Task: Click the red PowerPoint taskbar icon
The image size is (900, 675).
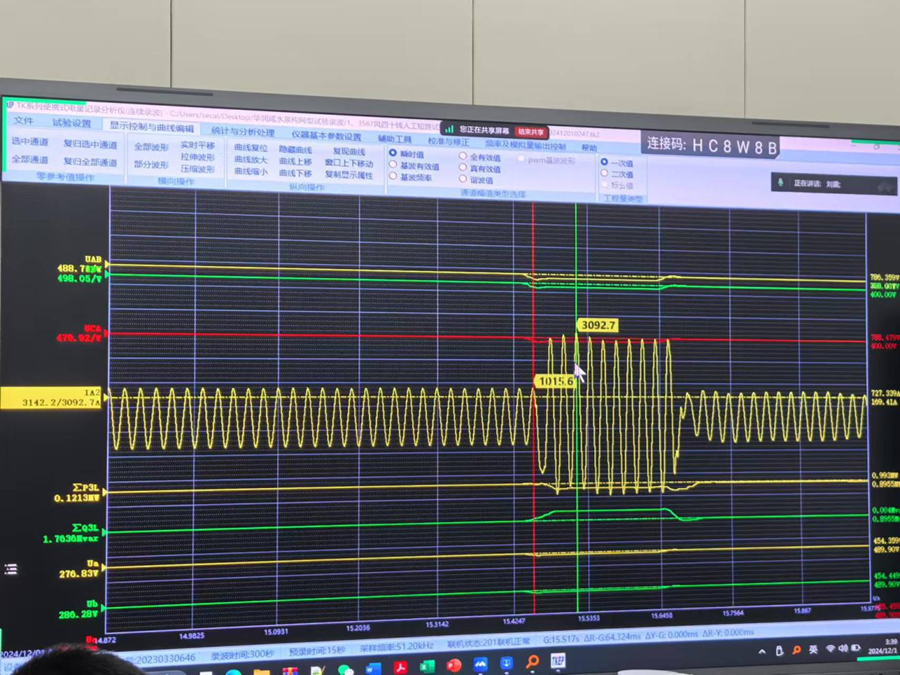Action: click(454, 665)
